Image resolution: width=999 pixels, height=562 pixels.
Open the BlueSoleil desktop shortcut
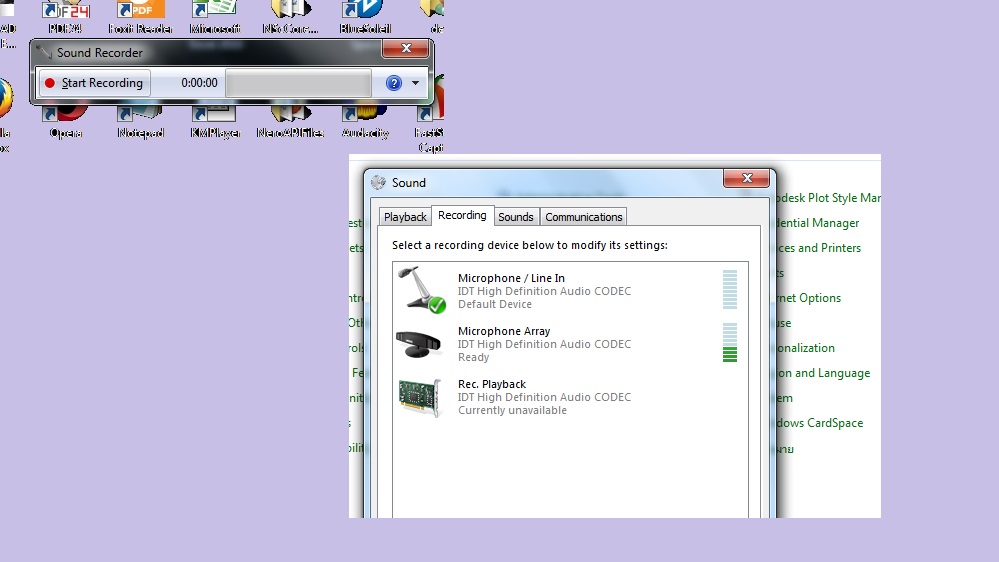tap(365, 18)
